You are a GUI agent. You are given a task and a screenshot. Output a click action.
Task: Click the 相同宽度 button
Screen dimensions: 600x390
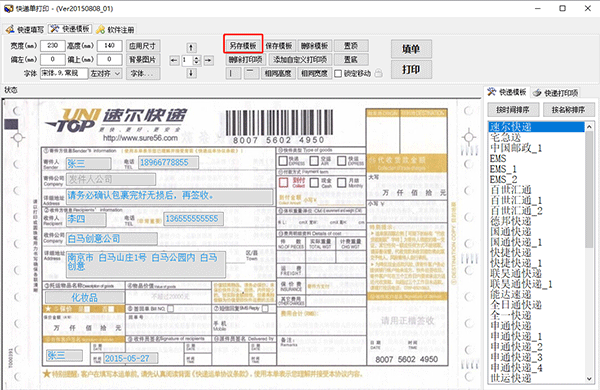click(x=314, y=73)
